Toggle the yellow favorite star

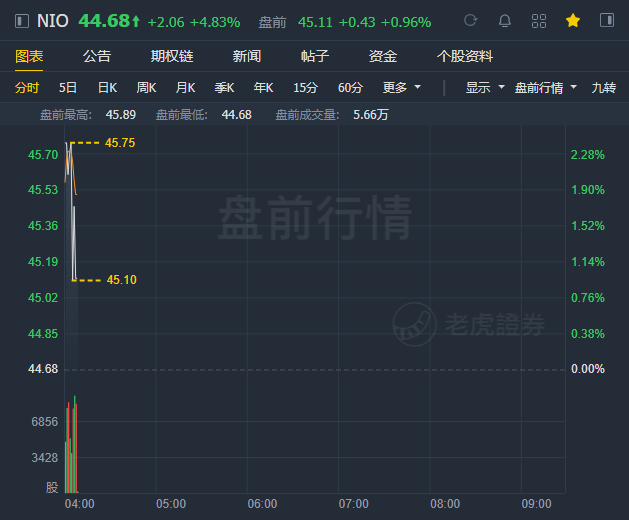click(573, 20)
